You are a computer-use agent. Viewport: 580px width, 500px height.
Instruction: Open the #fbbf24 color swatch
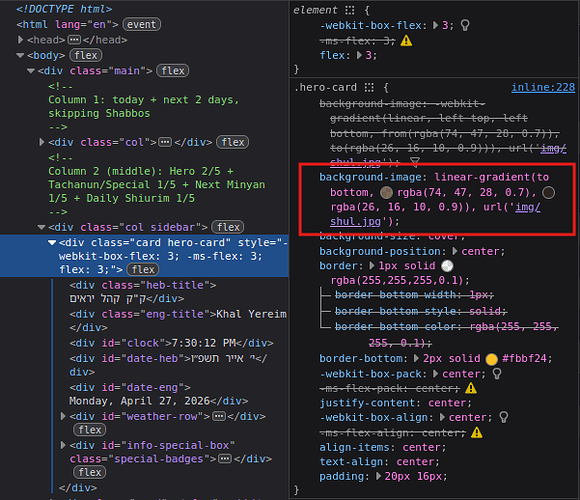click(x=491, y=359)
